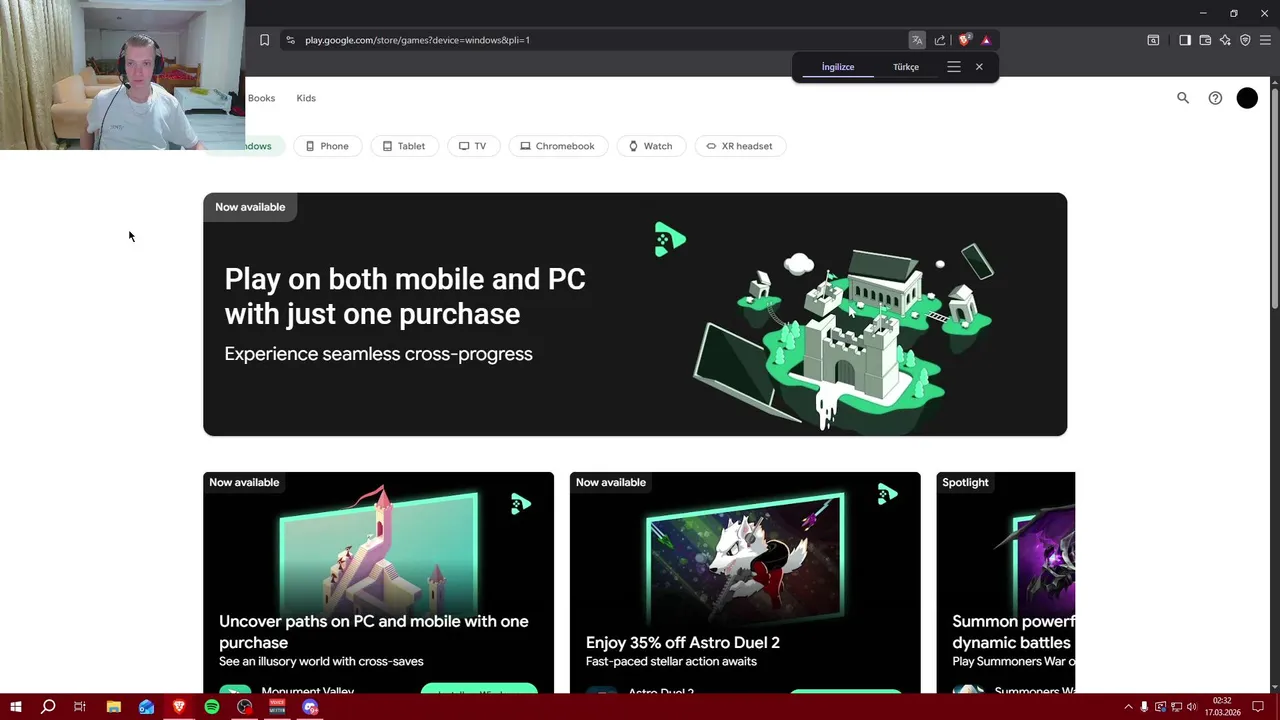This screenshot has width=1280, height=720.
Task: Open the Astro Duel 2 promo card
Action: (x=745, y=582)
